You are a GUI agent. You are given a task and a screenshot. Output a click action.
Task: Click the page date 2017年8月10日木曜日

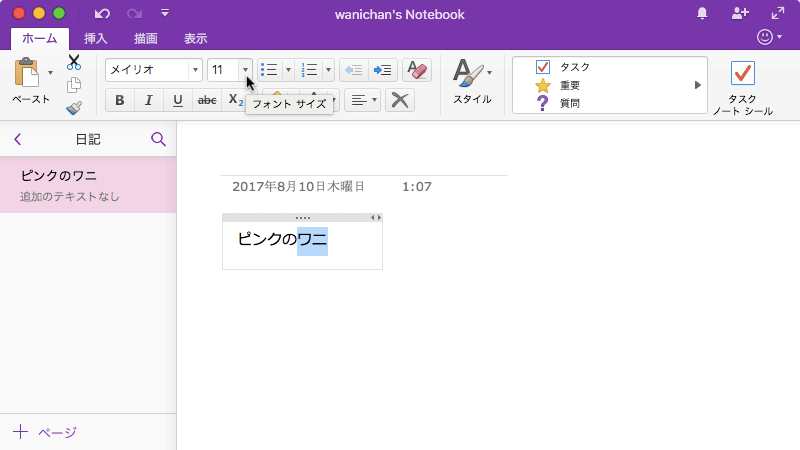[x=298, y=186]
